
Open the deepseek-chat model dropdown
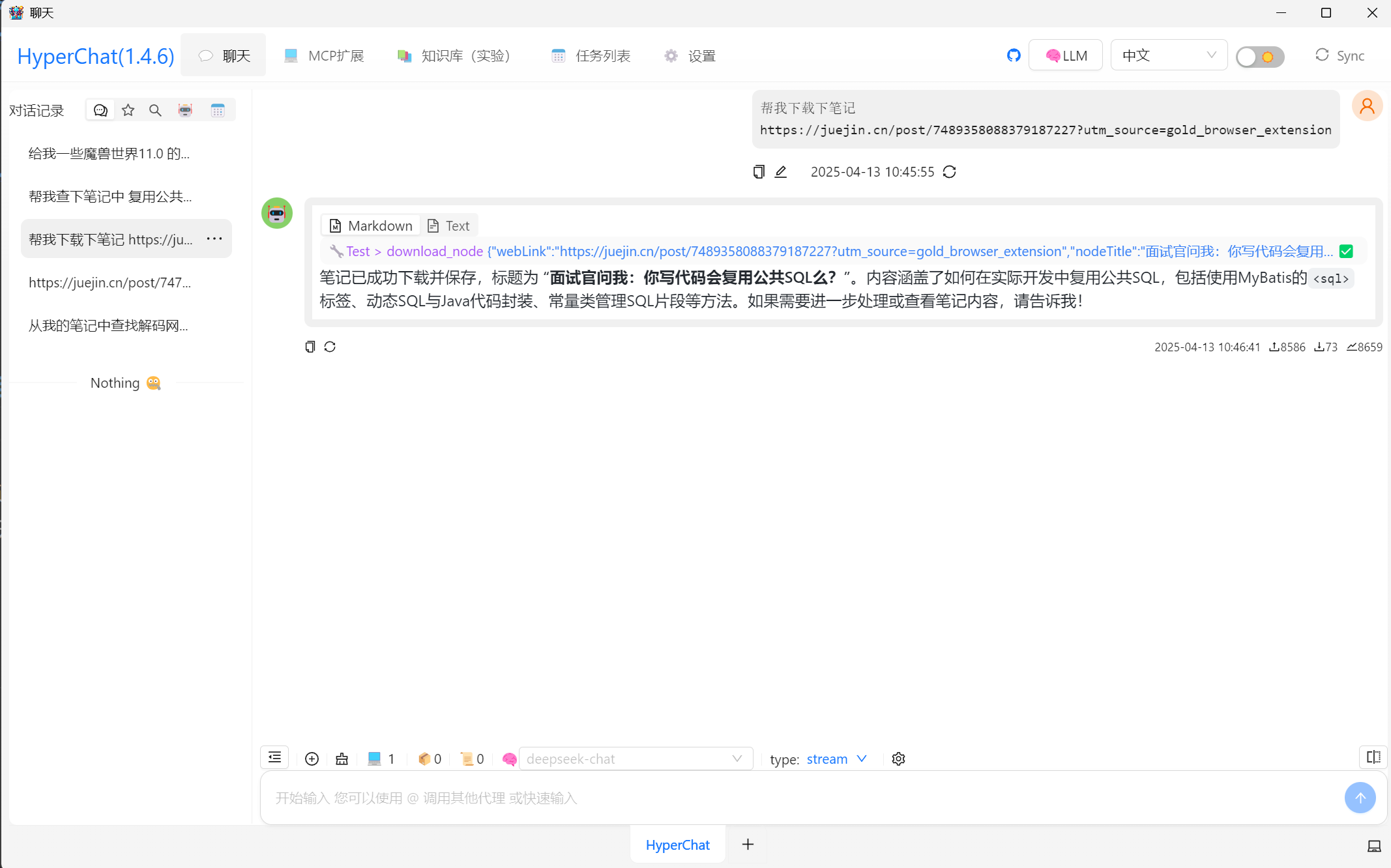[636, 759]
